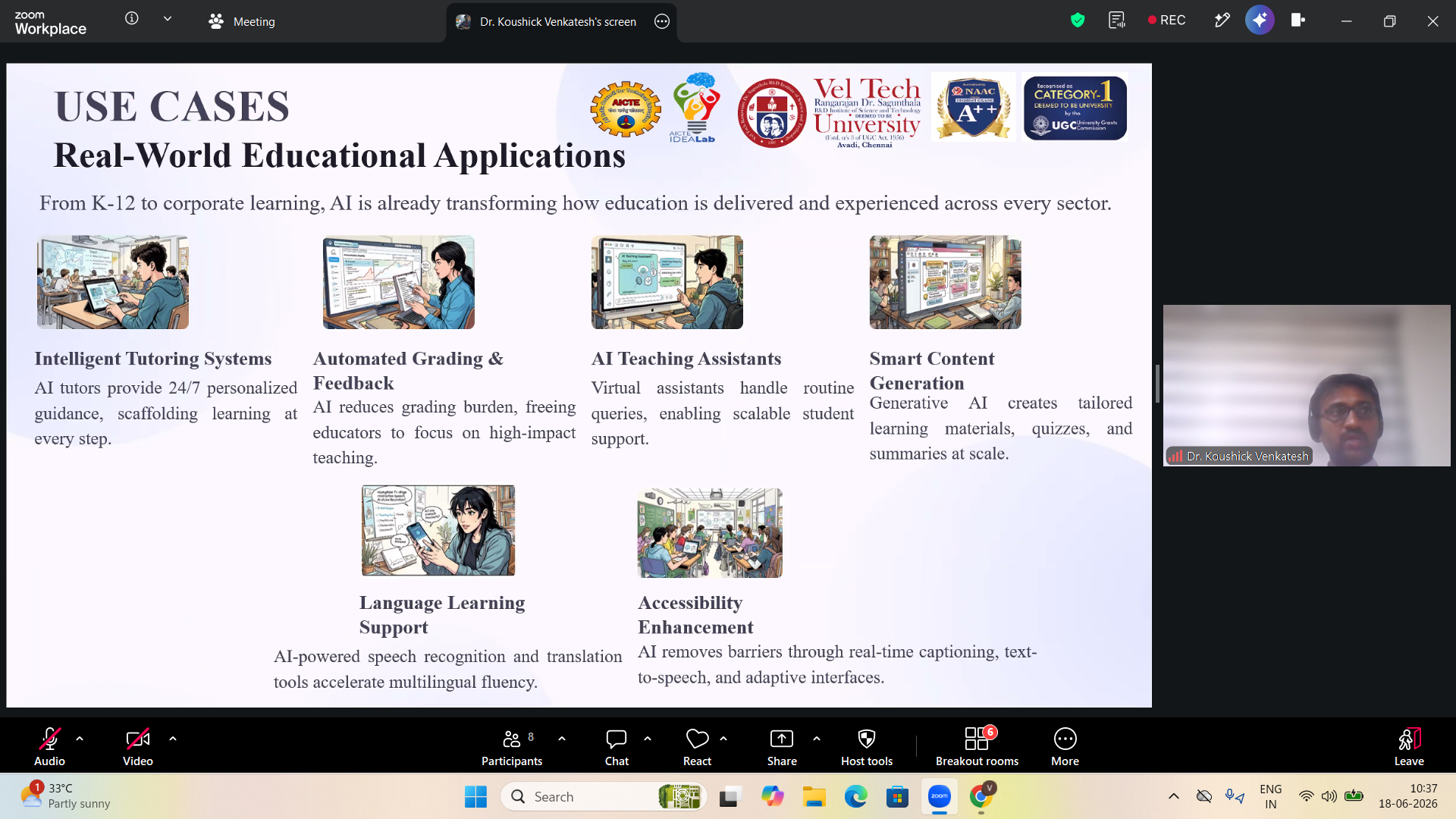
Task: Open Breakout rooms
Action: coord(977,747)
